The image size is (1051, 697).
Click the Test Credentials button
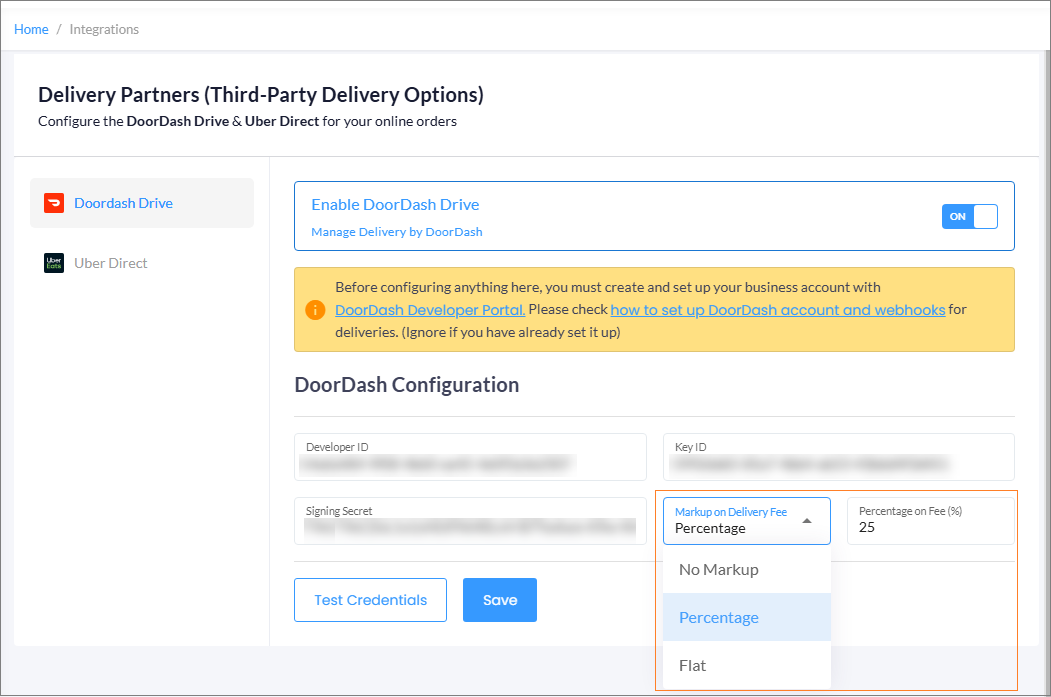tap(371, 600)
